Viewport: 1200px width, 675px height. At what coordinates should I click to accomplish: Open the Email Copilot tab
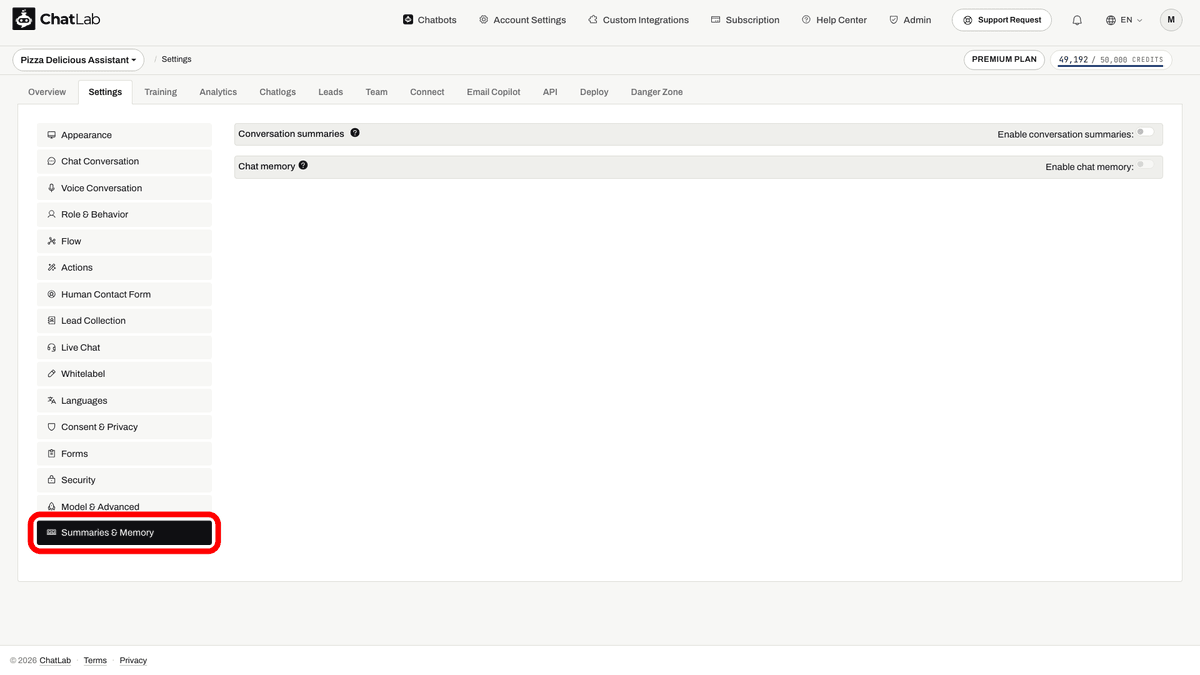[494, 92]
